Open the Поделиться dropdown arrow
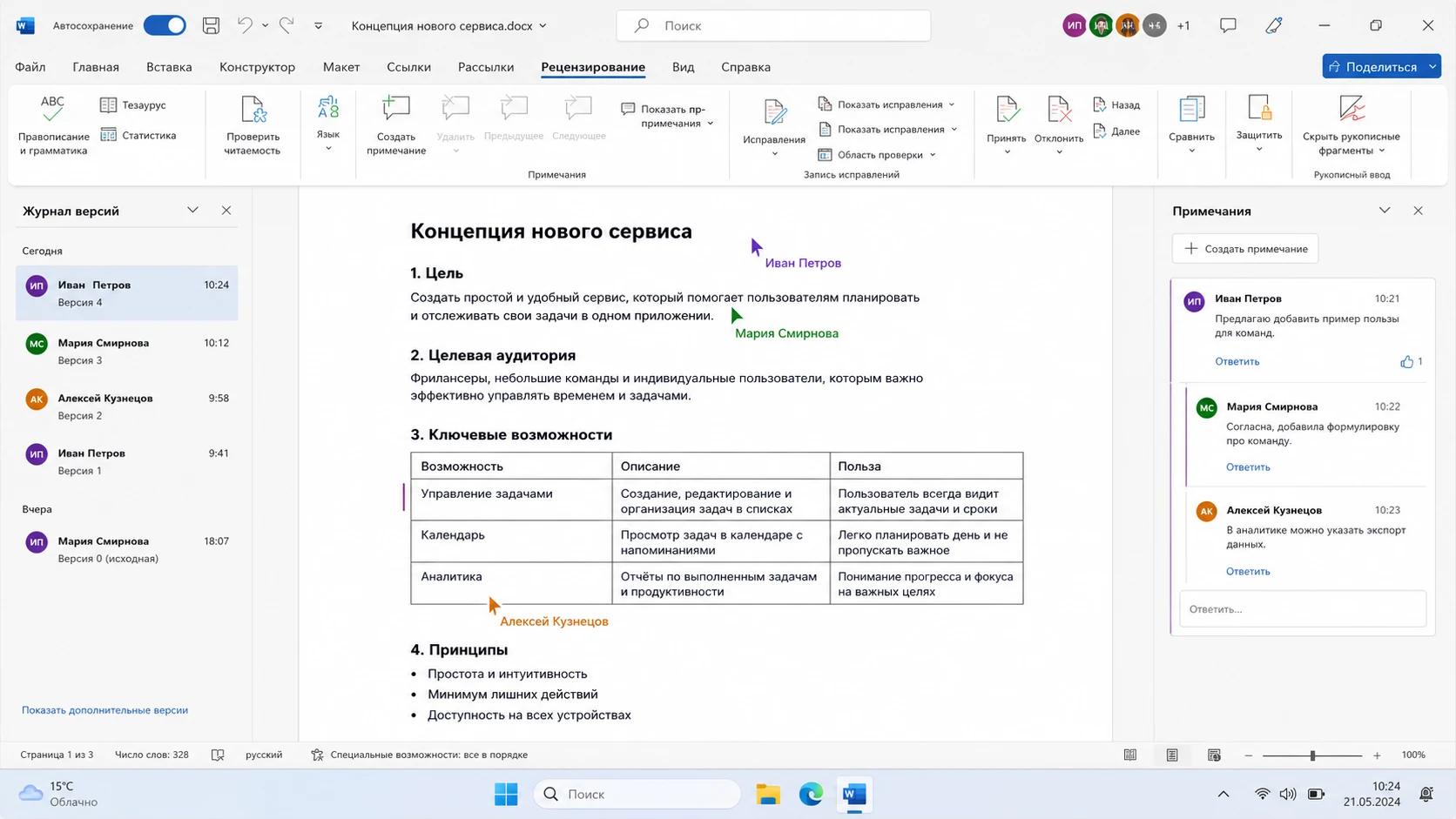The image size is (1456, 819). click(x=1432, y=66)
